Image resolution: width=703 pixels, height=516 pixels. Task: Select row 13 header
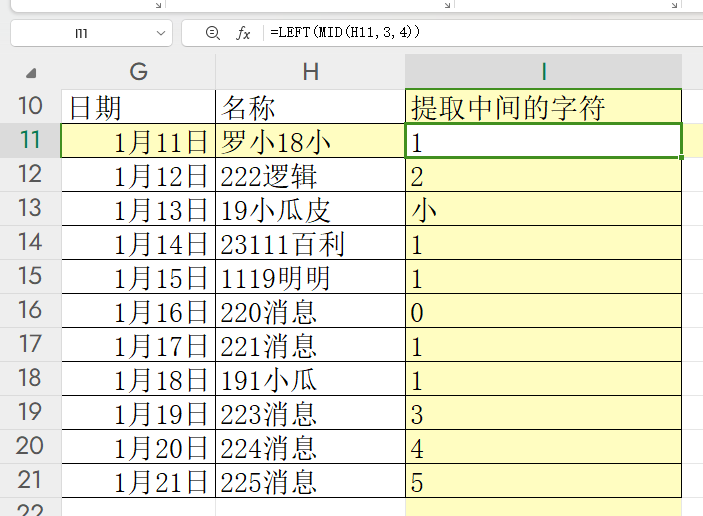point(30,208)
